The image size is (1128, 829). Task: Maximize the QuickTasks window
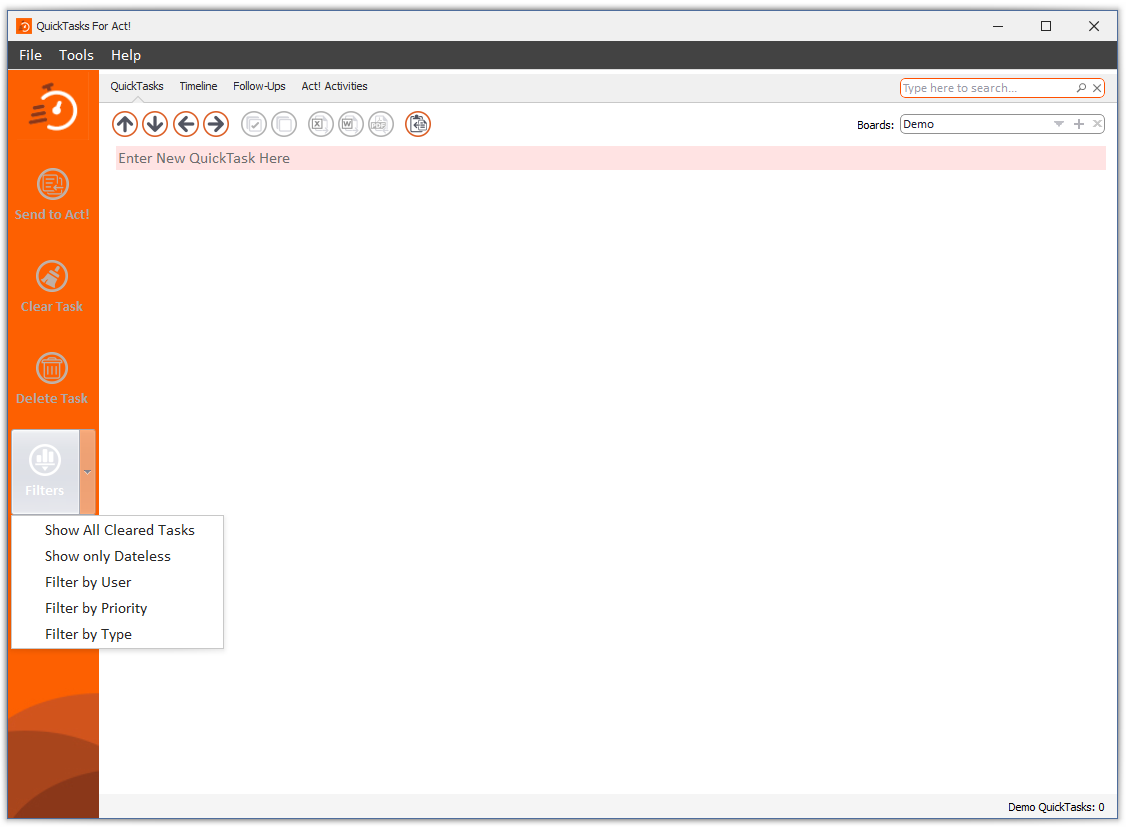[x=1046, y=26]
